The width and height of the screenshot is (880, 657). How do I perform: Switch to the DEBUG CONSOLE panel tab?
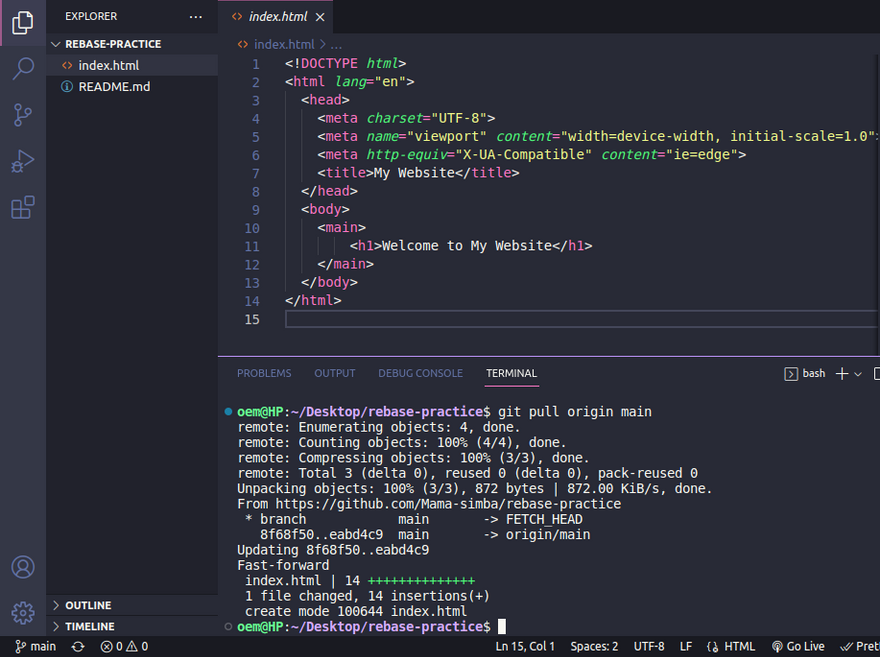tap(420, 373)
